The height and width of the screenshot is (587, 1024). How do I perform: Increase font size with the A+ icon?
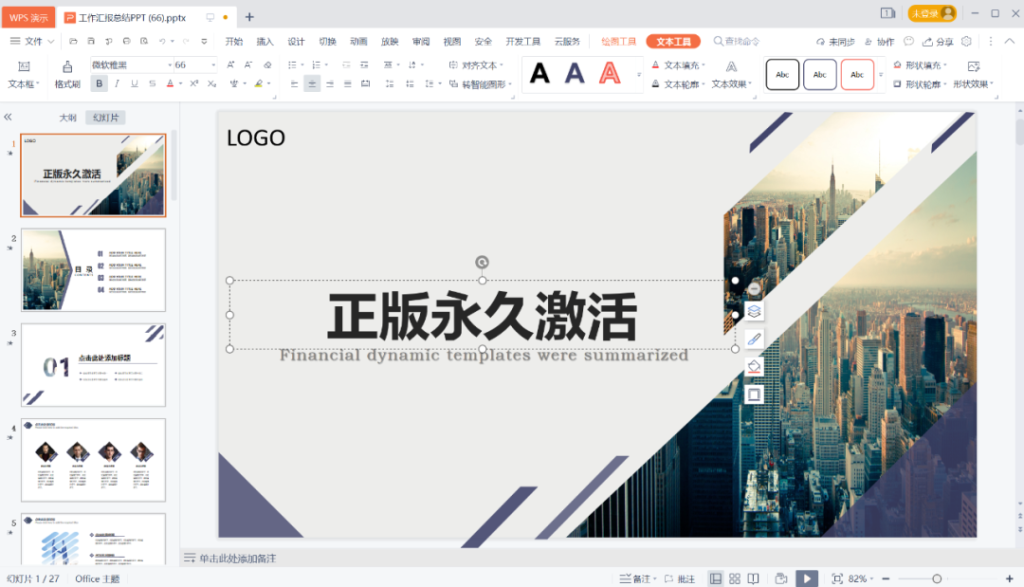(x=231, y=65)
